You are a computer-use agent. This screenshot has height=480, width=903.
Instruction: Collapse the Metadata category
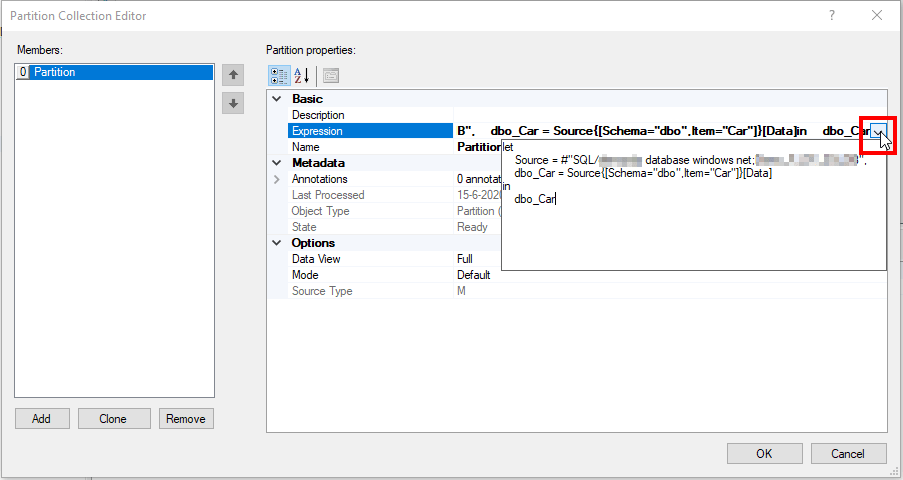point(277,163)
